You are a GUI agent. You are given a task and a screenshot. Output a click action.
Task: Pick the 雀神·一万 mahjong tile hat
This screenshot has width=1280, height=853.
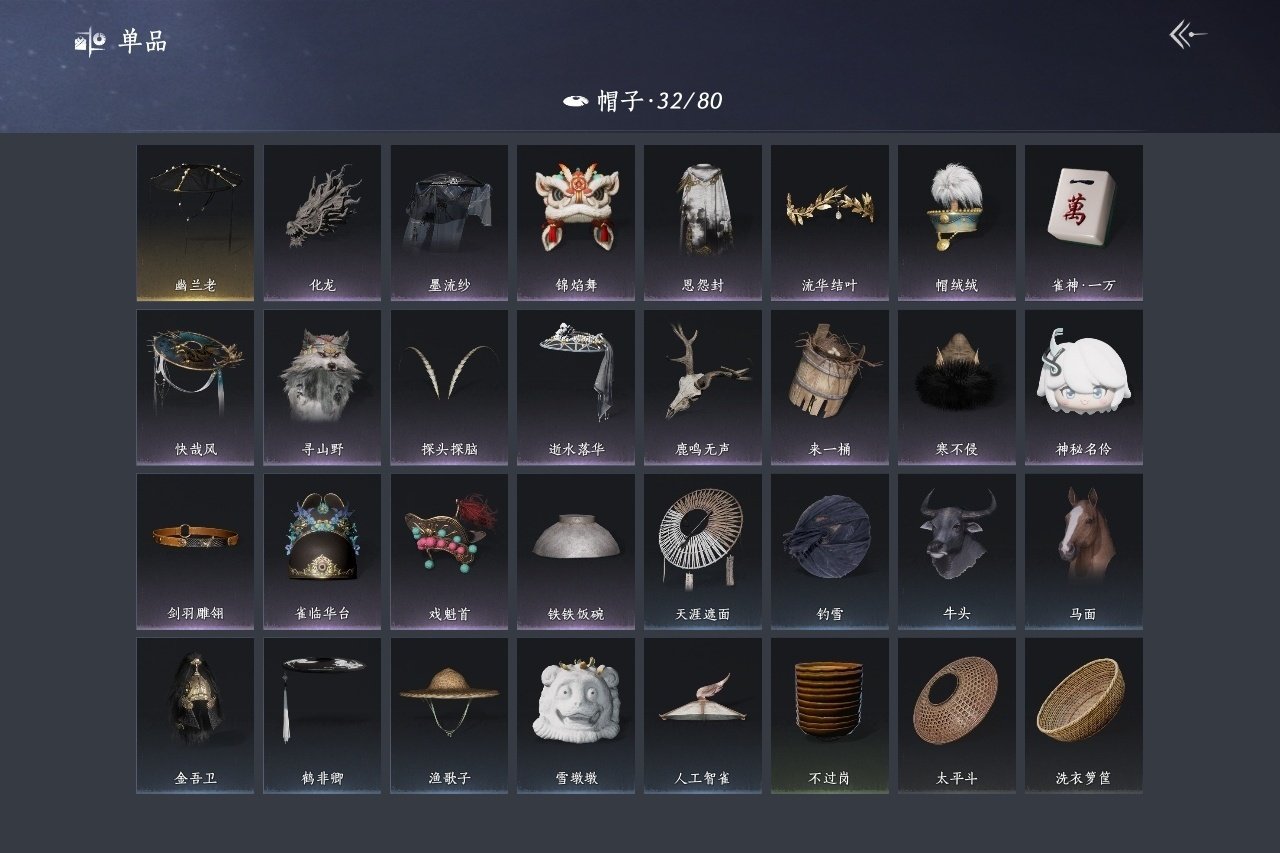point(1084,222)
